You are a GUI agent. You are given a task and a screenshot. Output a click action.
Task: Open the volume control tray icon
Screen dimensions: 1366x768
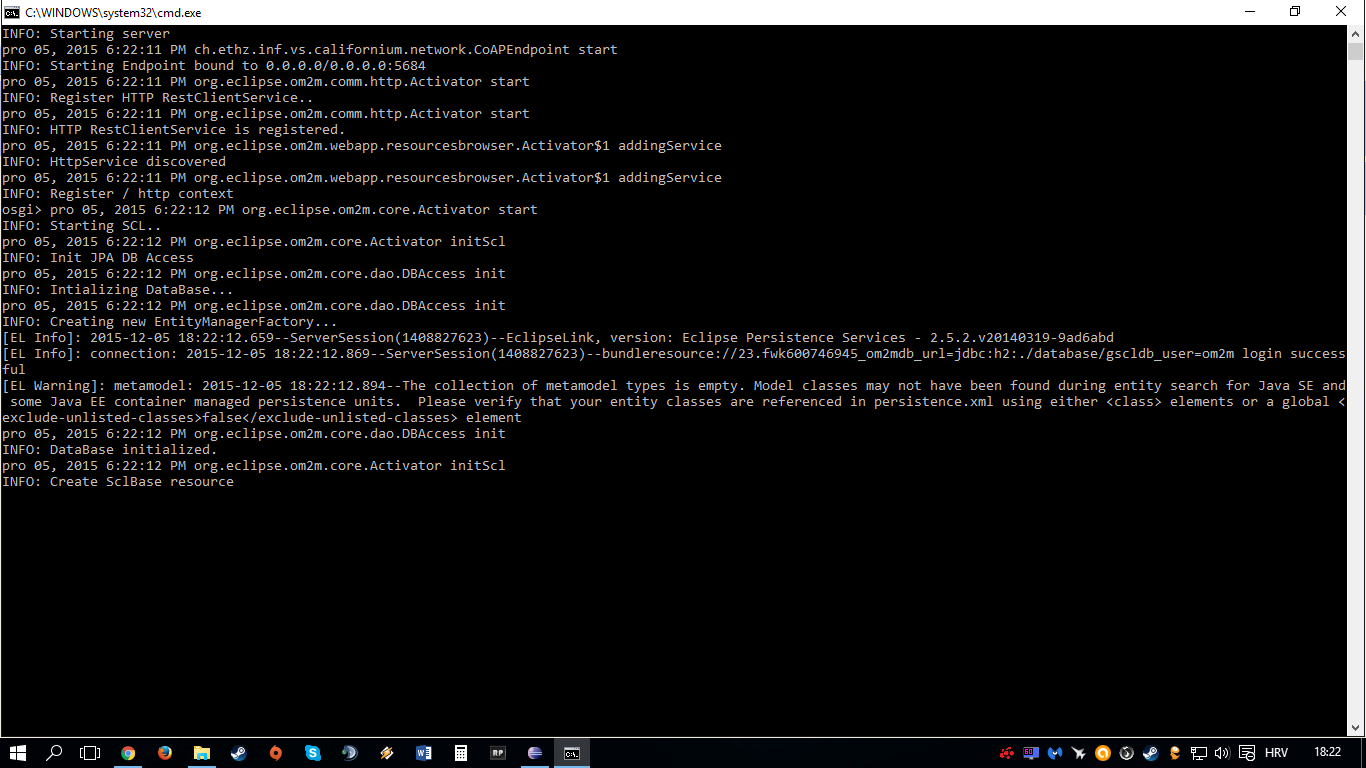coord(1222,753)
